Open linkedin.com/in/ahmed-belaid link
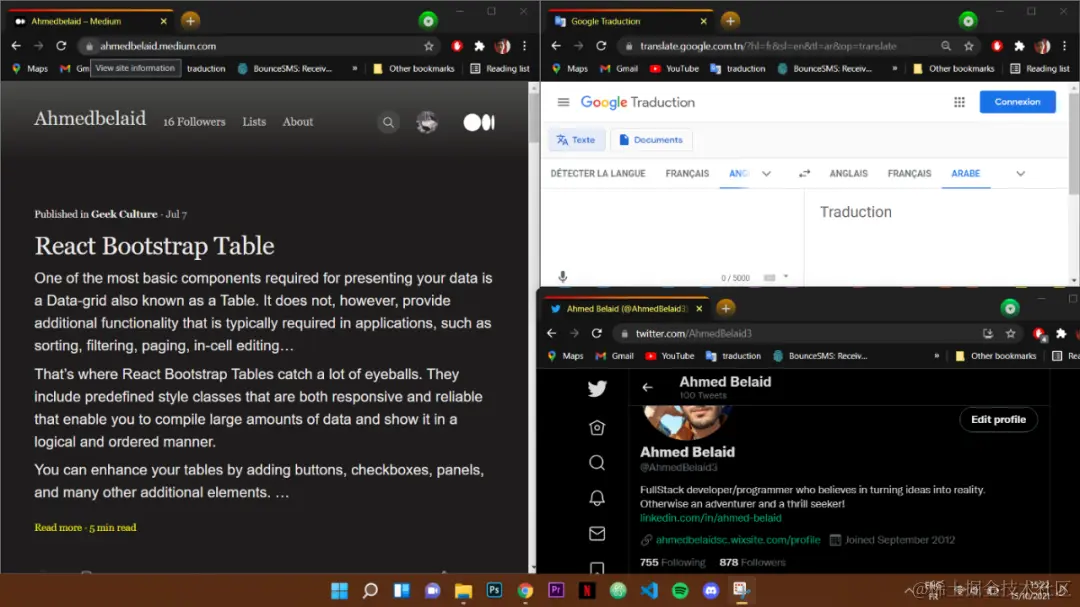Screen dimensions: 1080x607 [x=710, y=518]
